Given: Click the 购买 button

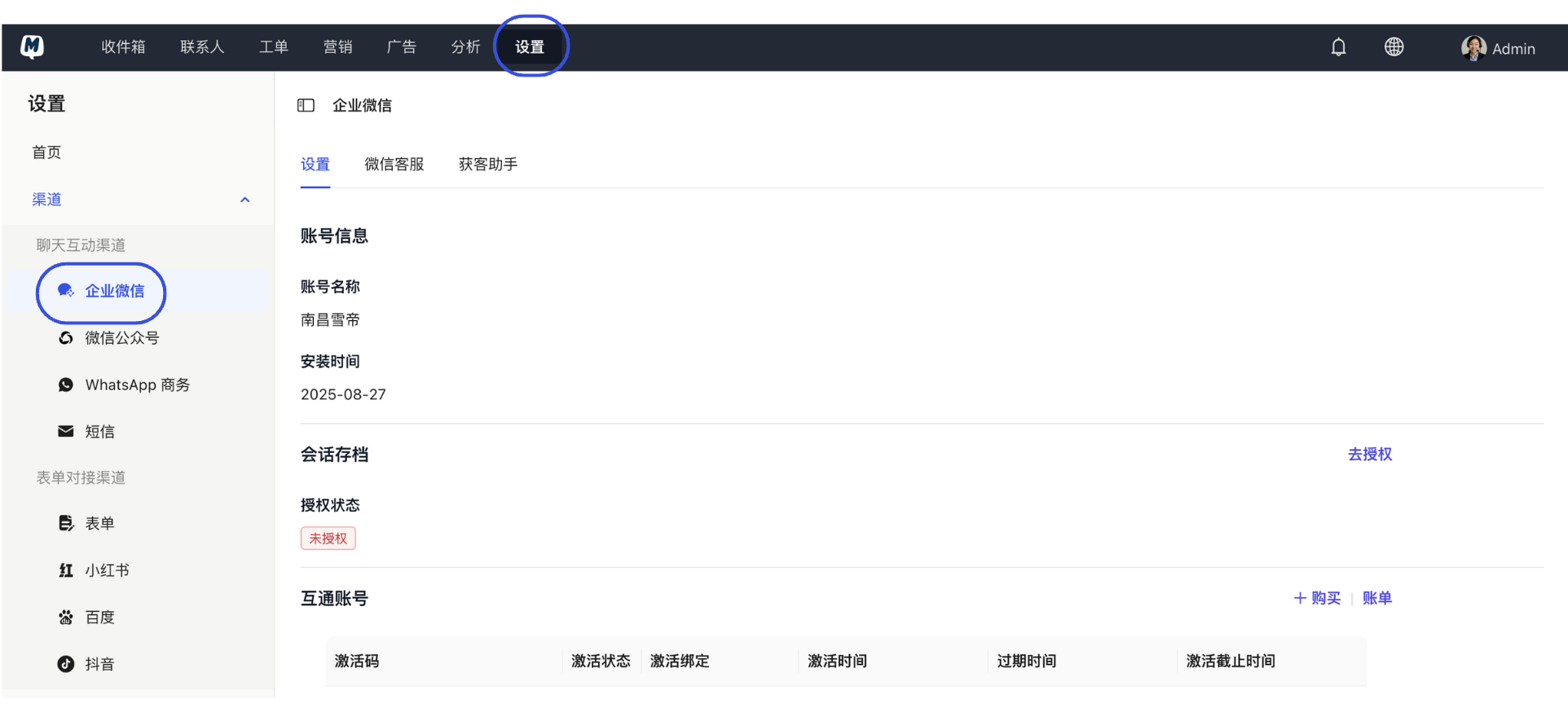Looking at the screenshot, I should [1317, 598].
